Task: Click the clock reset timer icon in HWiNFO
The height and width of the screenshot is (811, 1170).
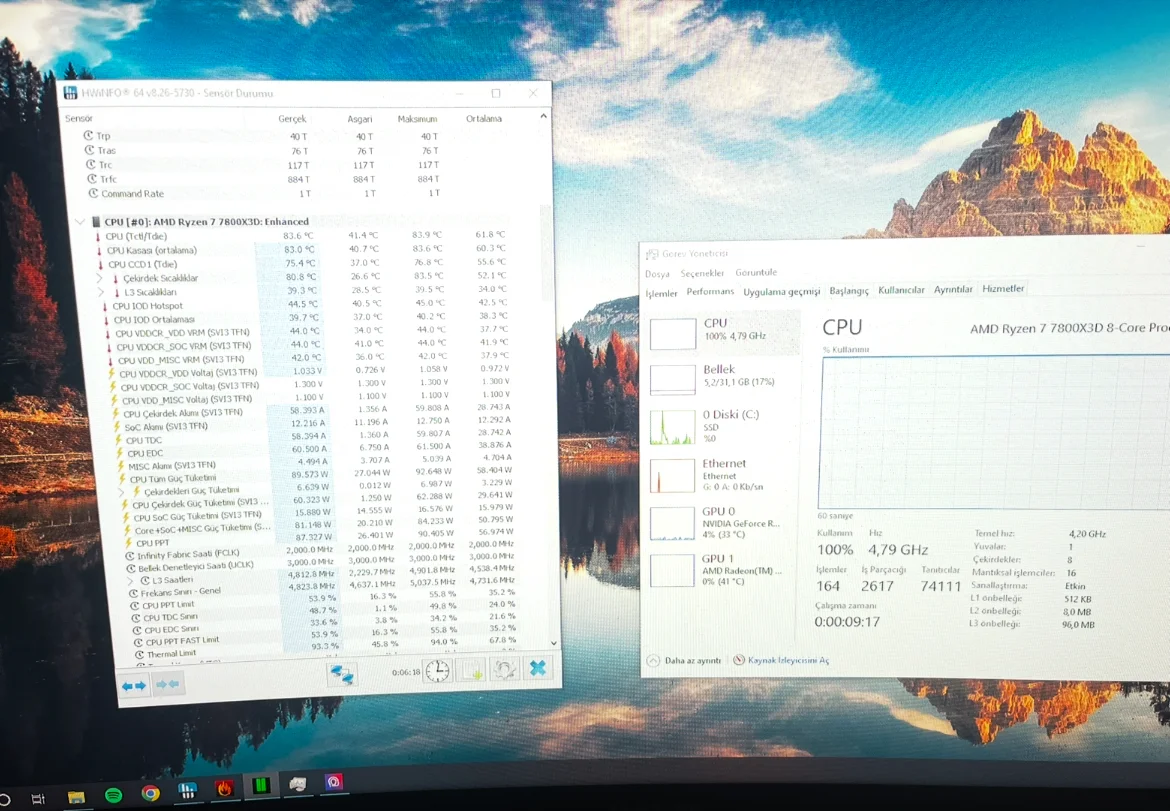Action: (x=437, y=671)
